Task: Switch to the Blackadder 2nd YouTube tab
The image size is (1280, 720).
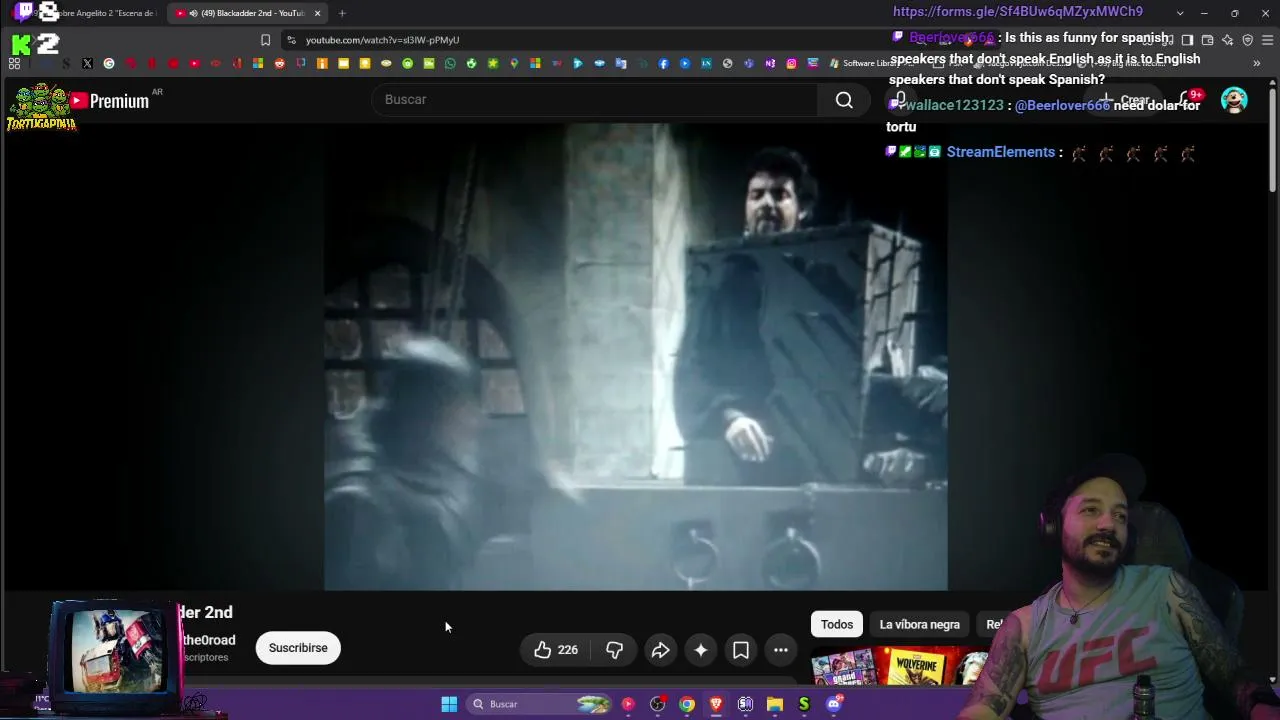Action: coord(247,13)
